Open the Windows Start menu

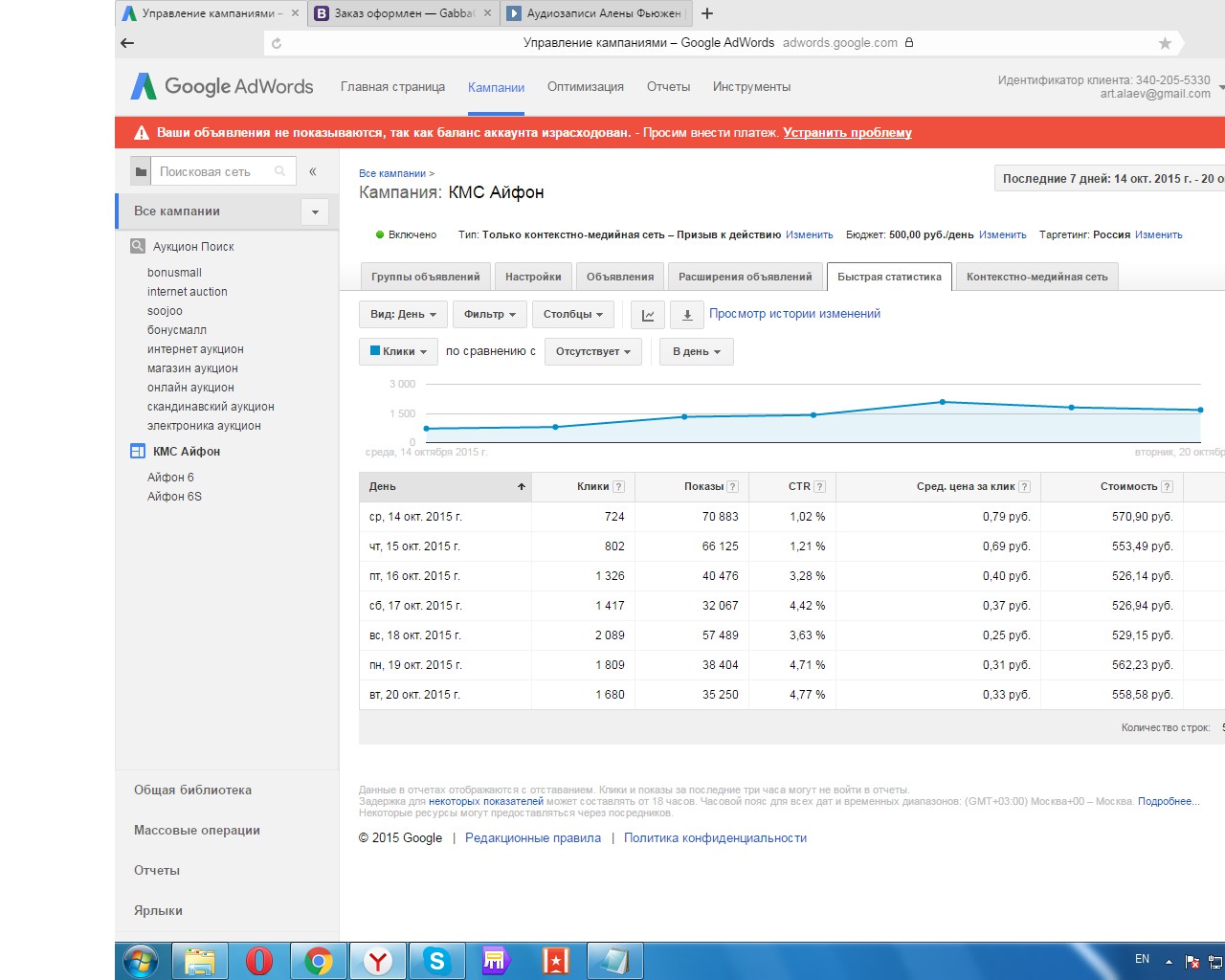click(x=141, y=961)
